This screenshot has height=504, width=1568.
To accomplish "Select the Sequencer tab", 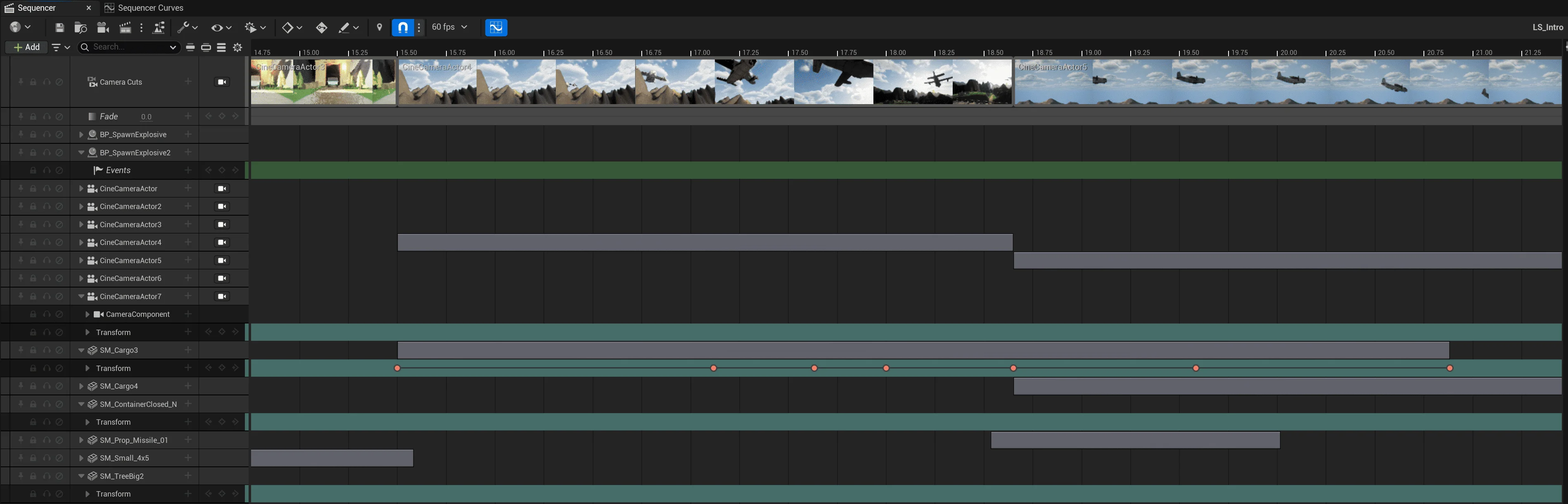I will tap(36, 8).
